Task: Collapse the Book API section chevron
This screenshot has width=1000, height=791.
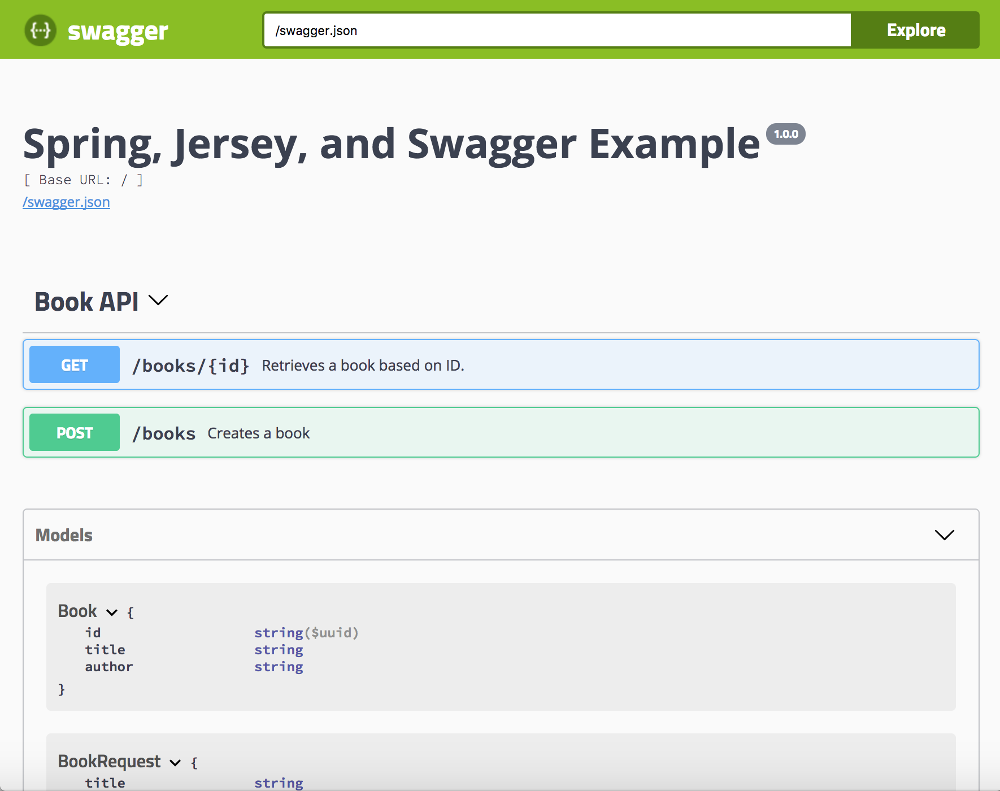Action: tap(158, 300)
